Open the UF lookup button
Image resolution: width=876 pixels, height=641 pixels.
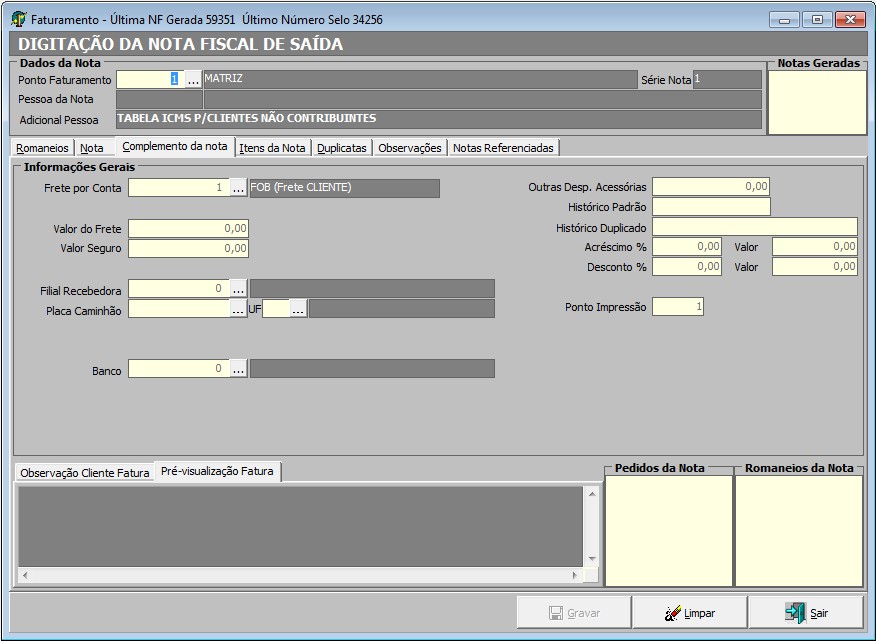298,310
